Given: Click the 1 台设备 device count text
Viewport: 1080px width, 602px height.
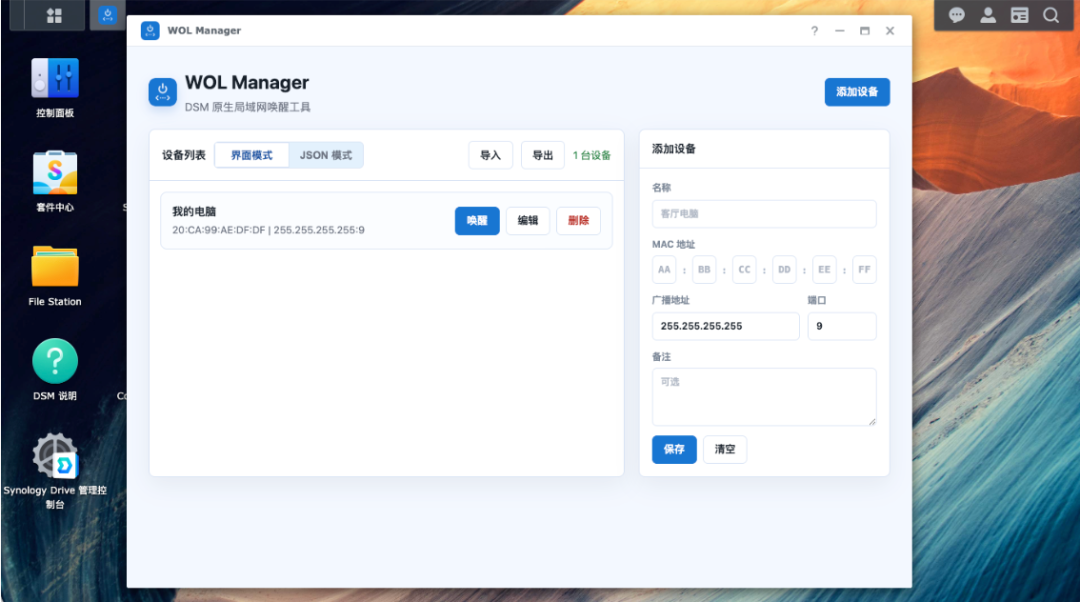Looking at the screenshot, I should 592,155.
